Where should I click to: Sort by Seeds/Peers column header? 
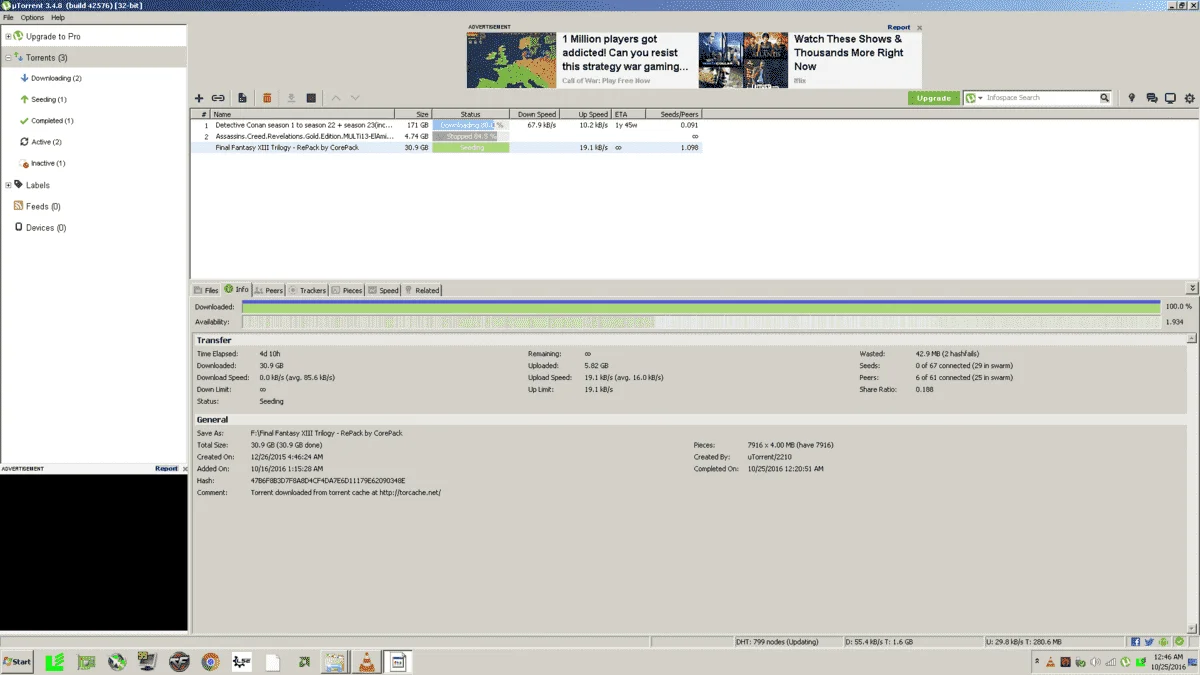(673, 114)
